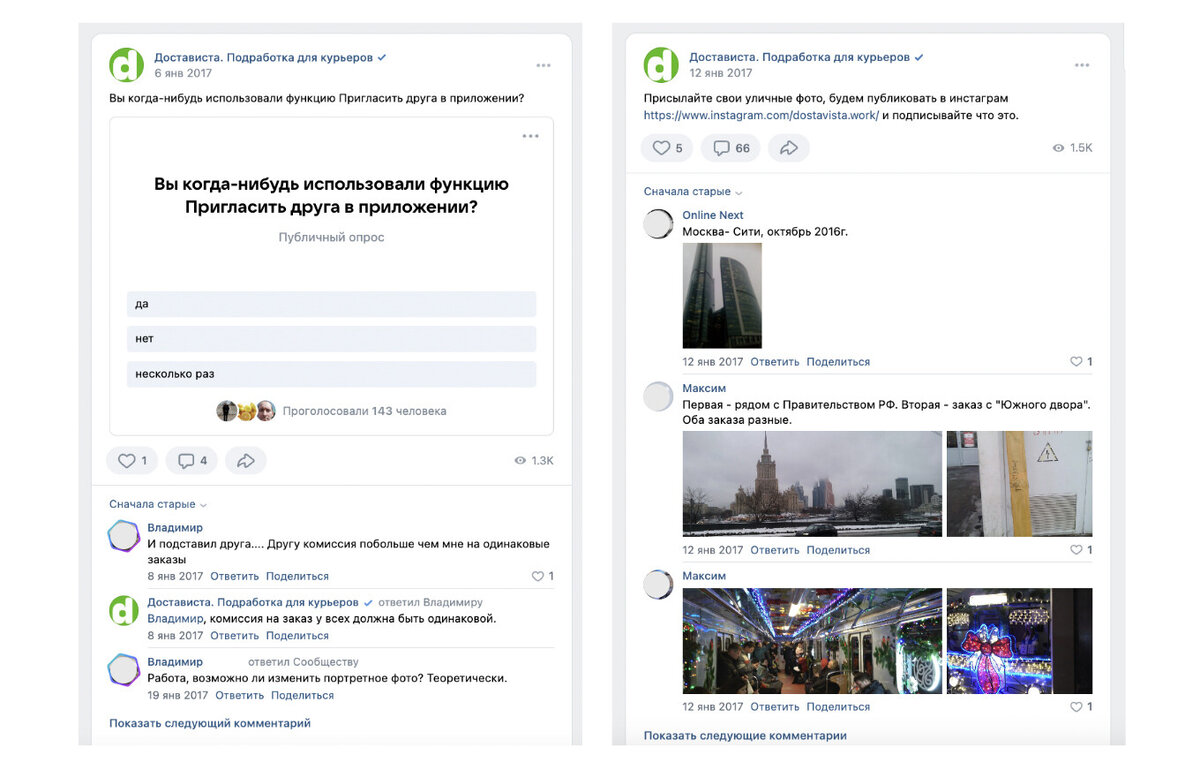Open the three-dot menu of the poll post
This screenshot has width=1200, height=770.
[x=543, y=64]
